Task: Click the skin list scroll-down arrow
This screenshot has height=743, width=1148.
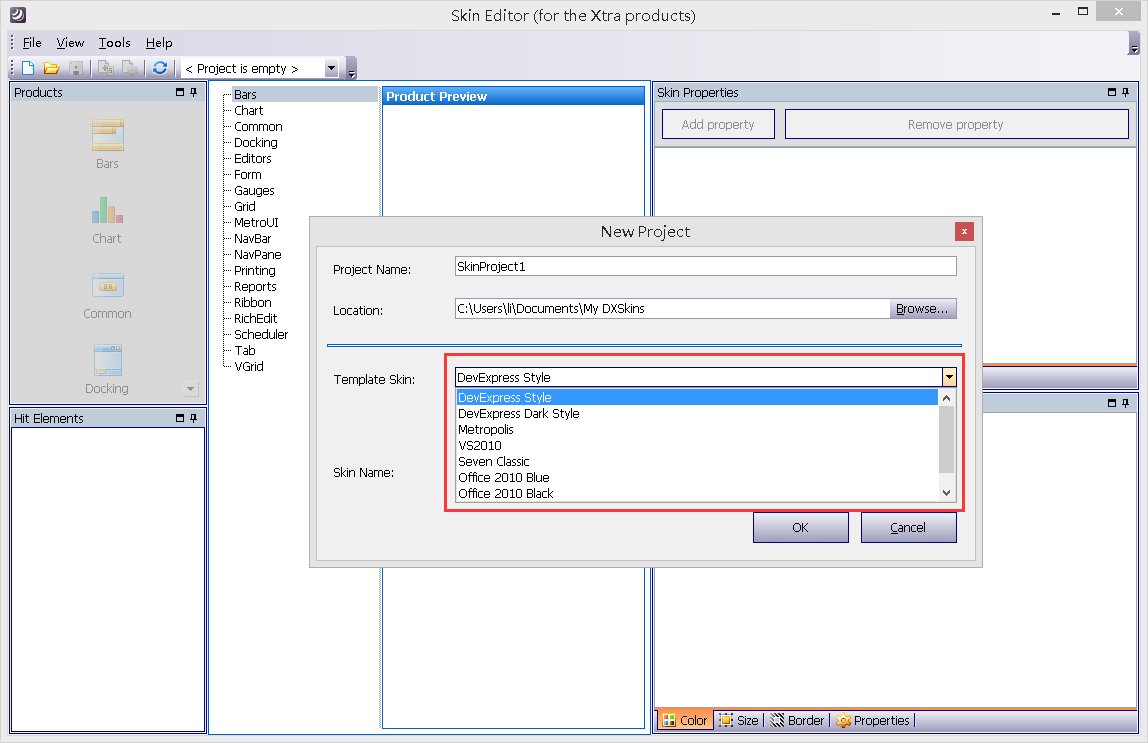Action: (946, 493)
